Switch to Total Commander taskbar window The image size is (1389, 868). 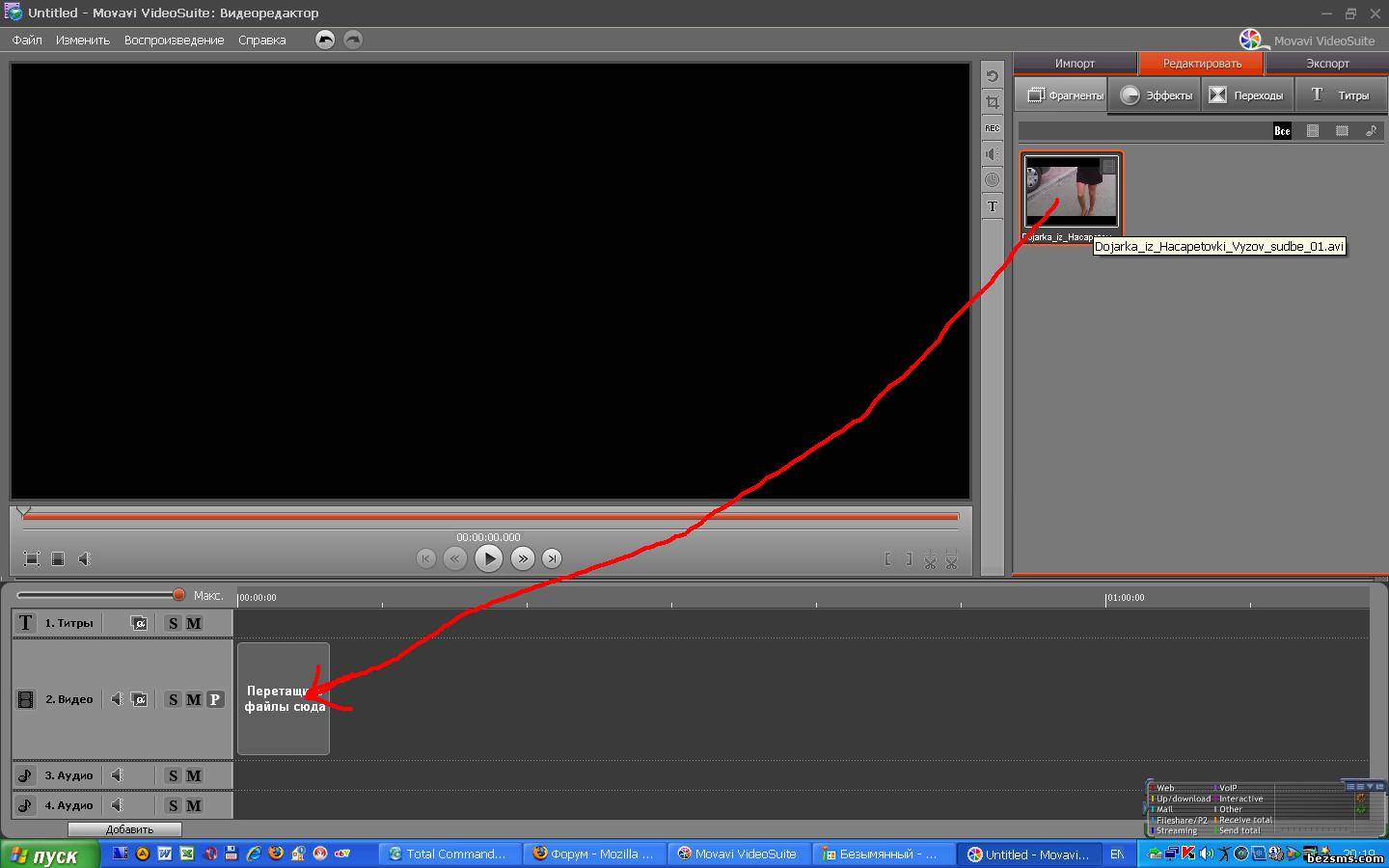[448, 854]
